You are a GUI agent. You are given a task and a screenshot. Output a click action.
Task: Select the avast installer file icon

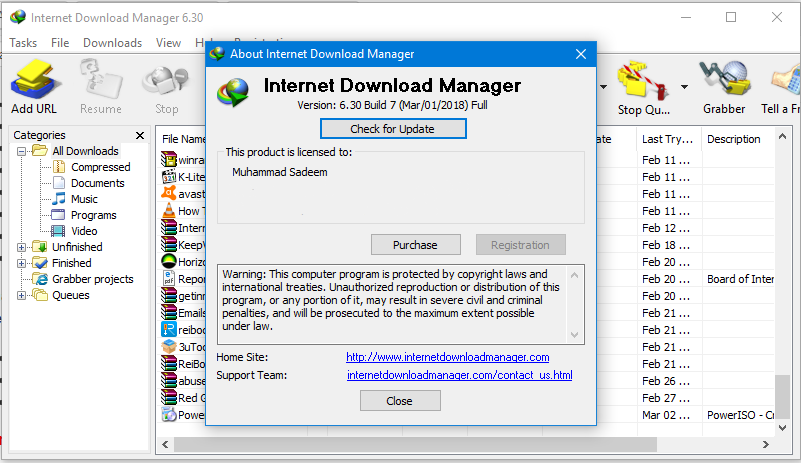(x=169, y=194)
